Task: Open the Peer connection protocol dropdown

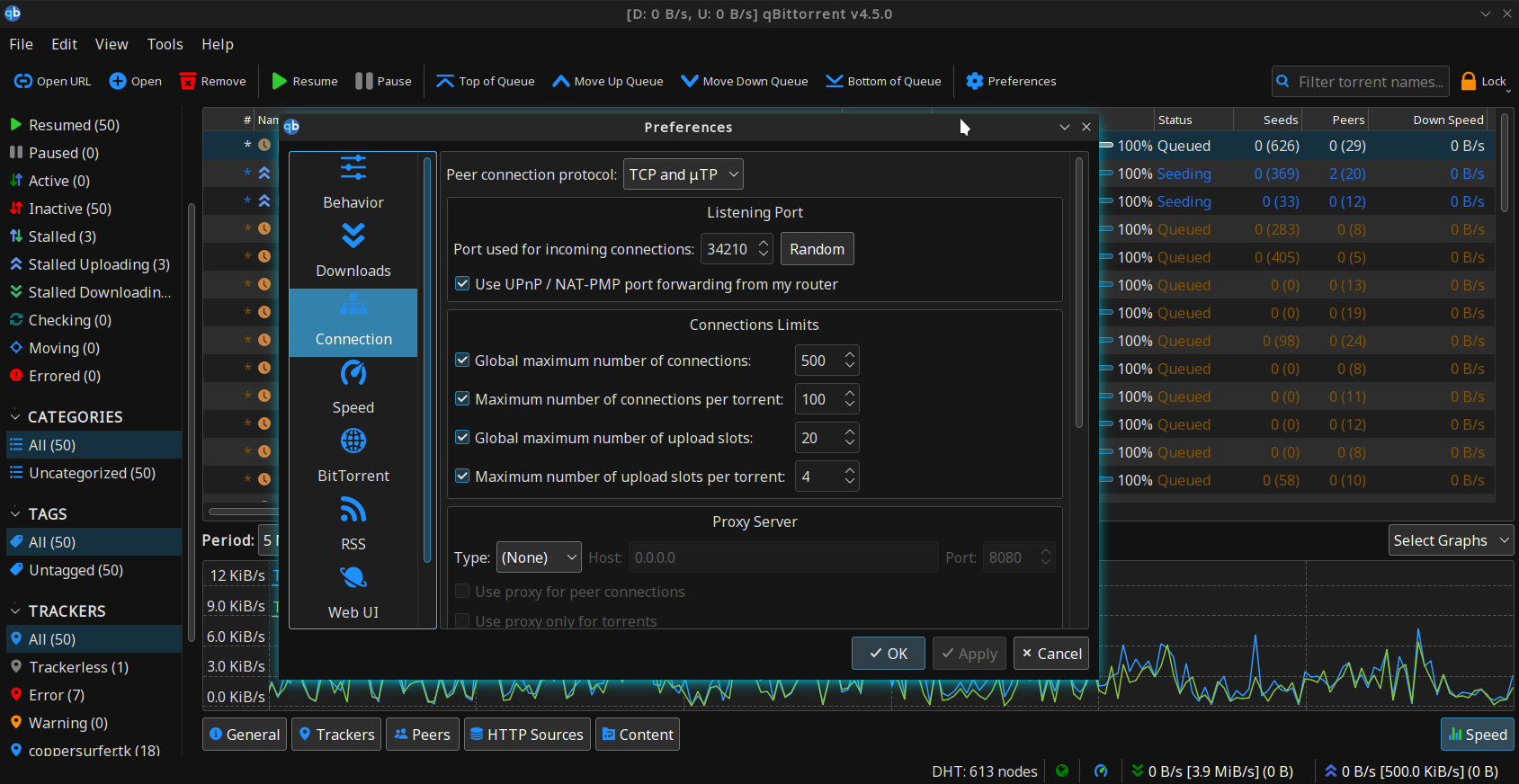Action: (x=684, y=174)
